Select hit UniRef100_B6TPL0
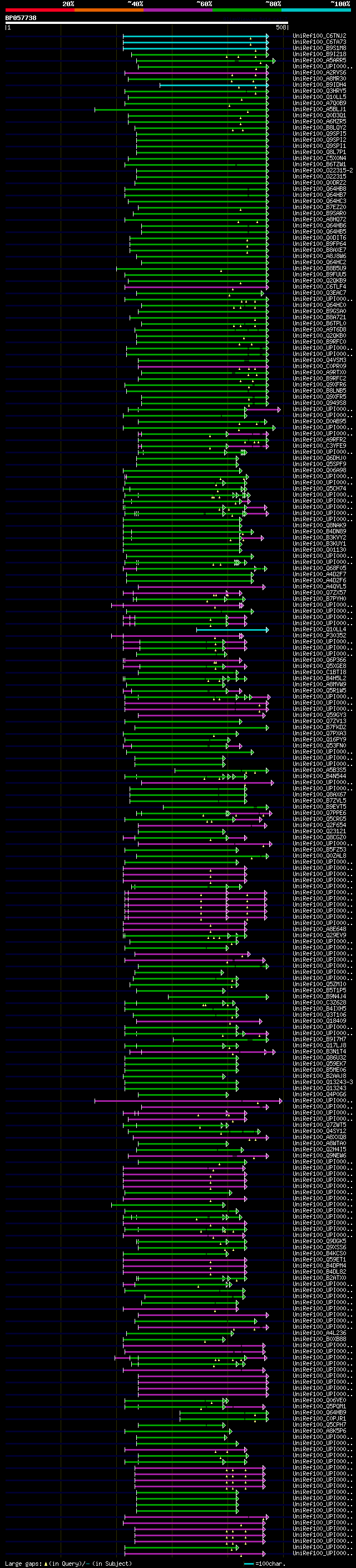This screenshot has height=1568, width=356. click(x=319, y=324)
